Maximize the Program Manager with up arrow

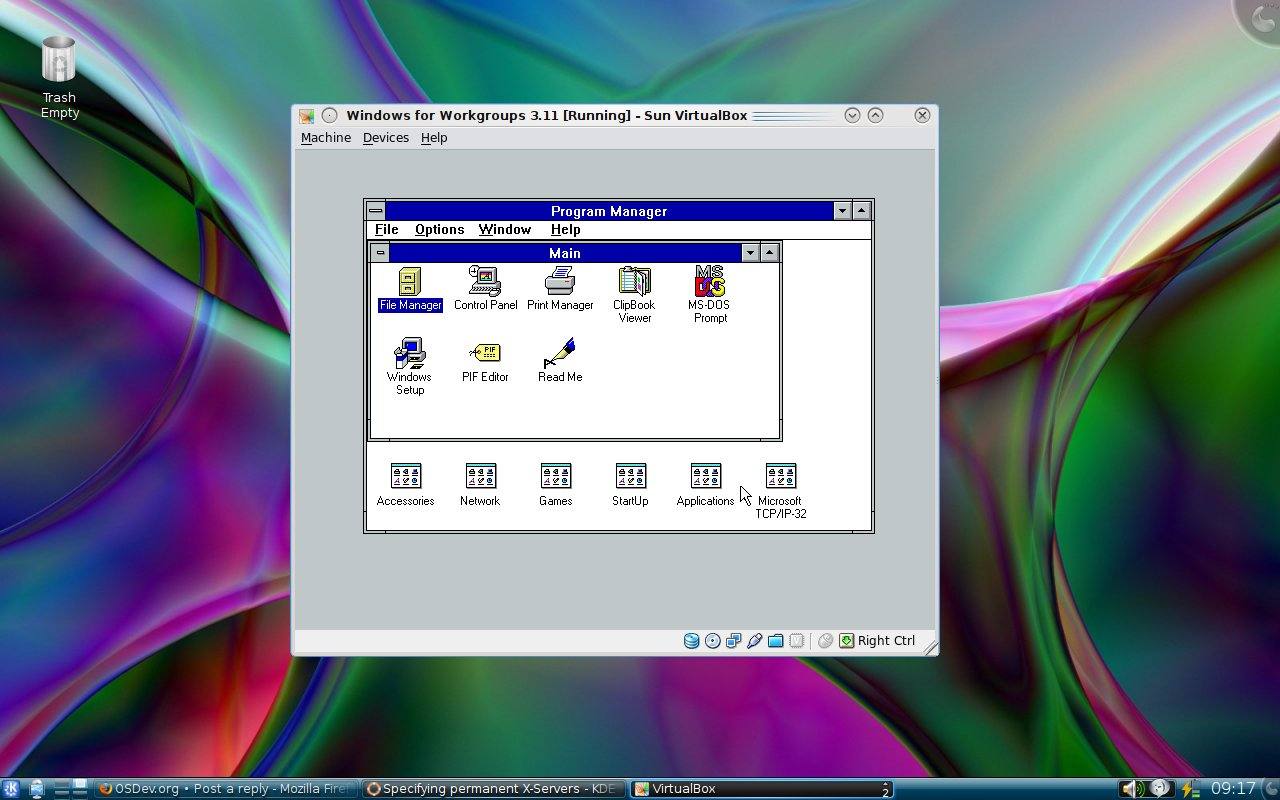[x=861, y=211]
